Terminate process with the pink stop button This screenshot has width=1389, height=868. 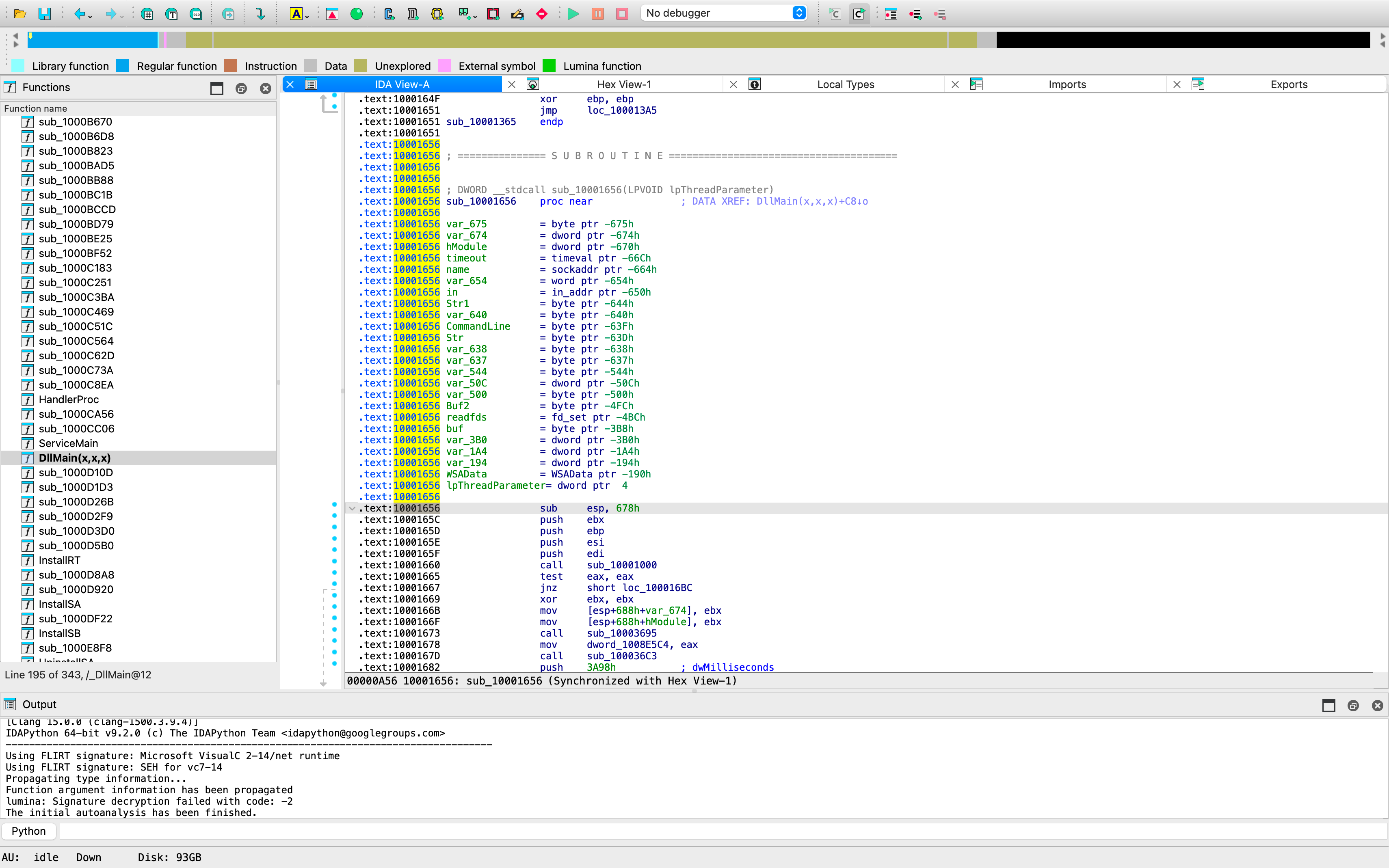622,14
